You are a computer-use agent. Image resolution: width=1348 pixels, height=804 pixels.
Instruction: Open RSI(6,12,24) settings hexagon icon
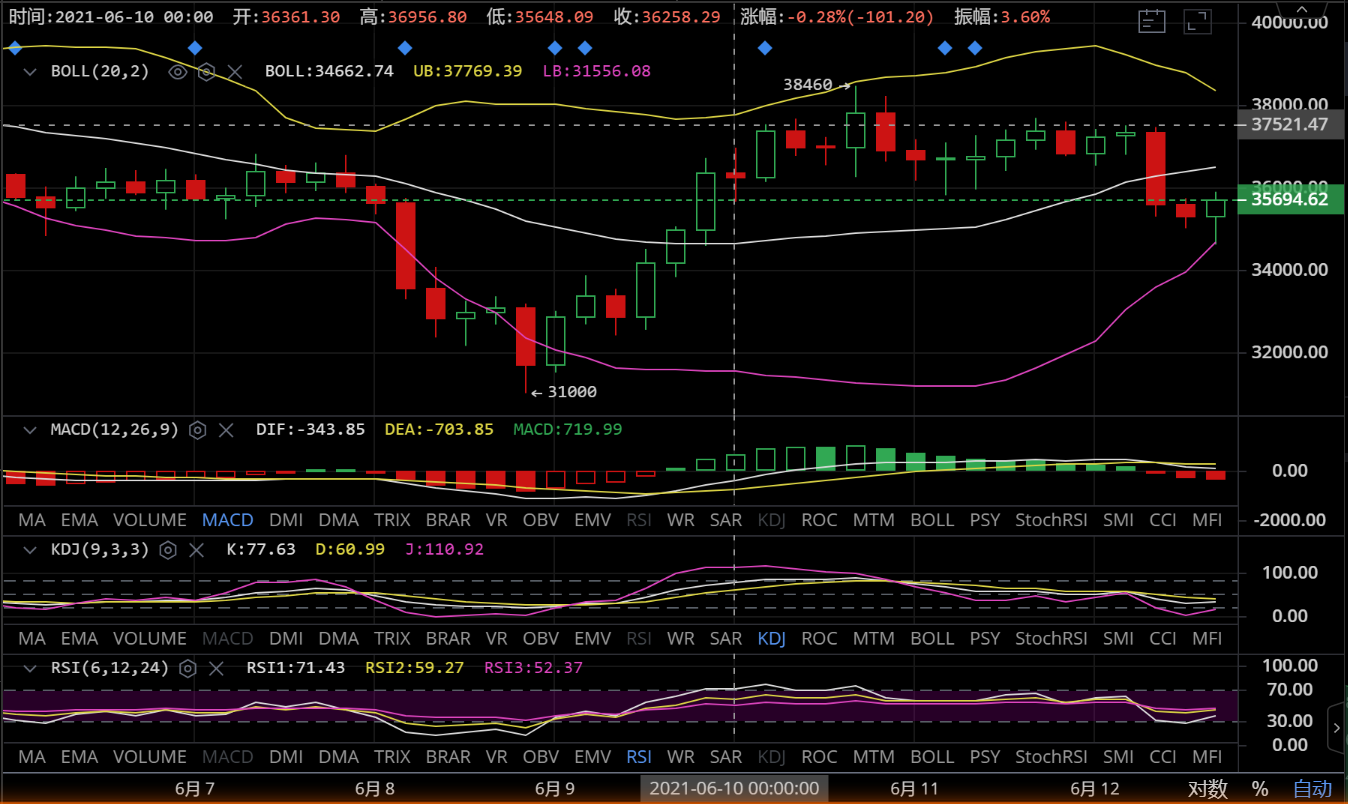(x=188, y=668)
